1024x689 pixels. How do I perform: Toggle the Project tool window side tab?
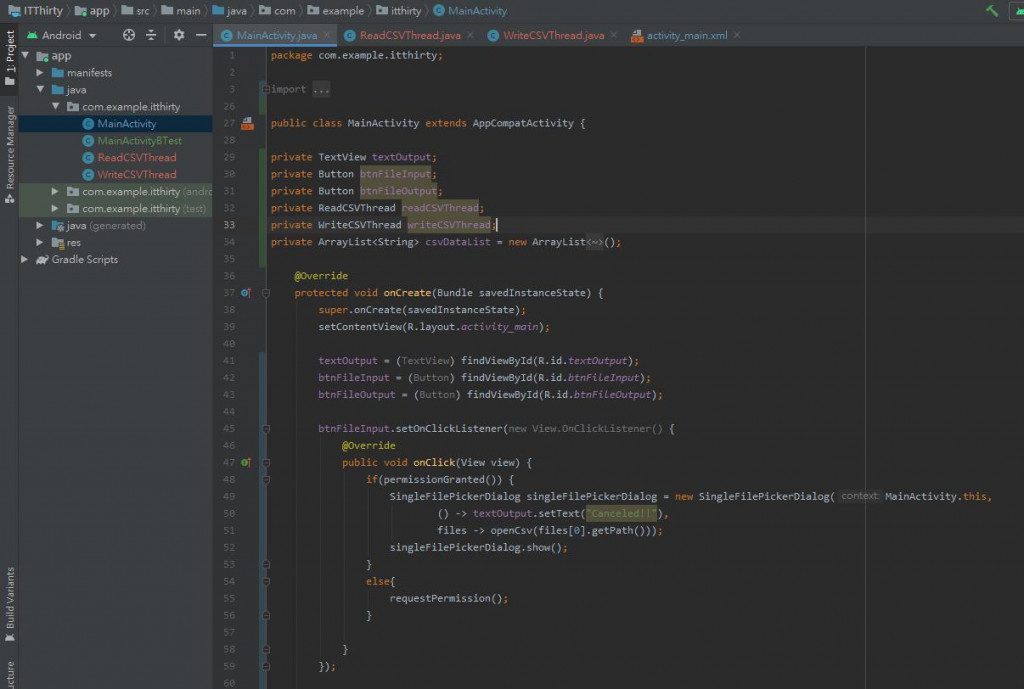pos(10,54)
